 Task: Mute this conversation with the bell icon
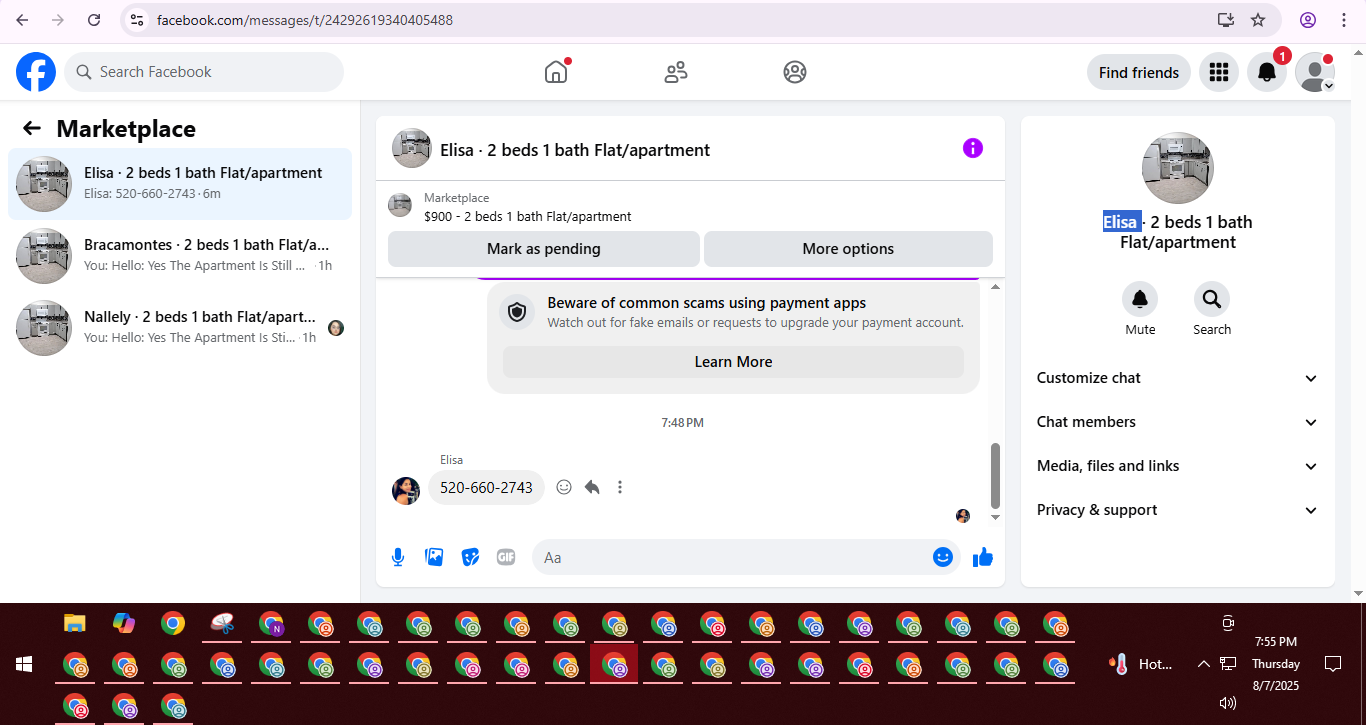click(x=1140, y=299)
